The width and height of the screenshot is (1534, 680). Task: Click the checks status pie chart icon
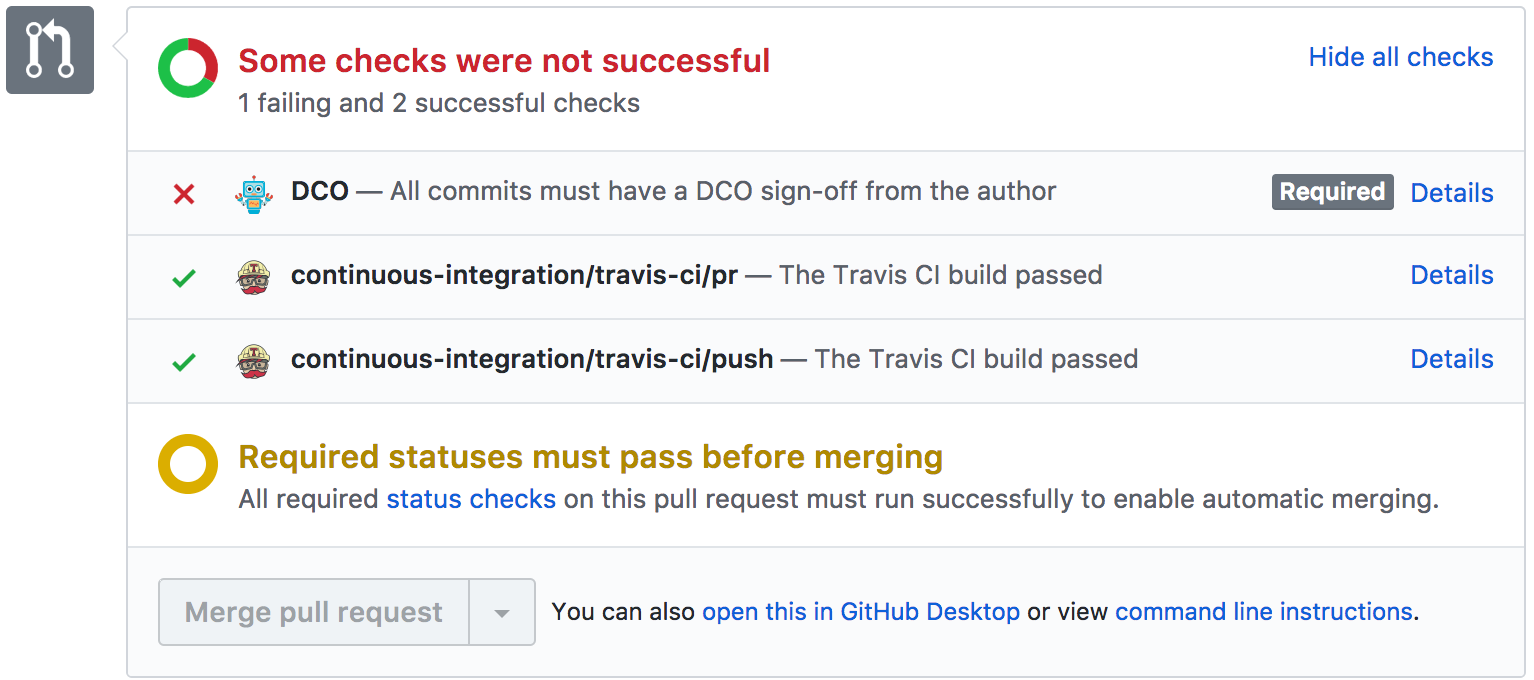[x=187, y=68]
